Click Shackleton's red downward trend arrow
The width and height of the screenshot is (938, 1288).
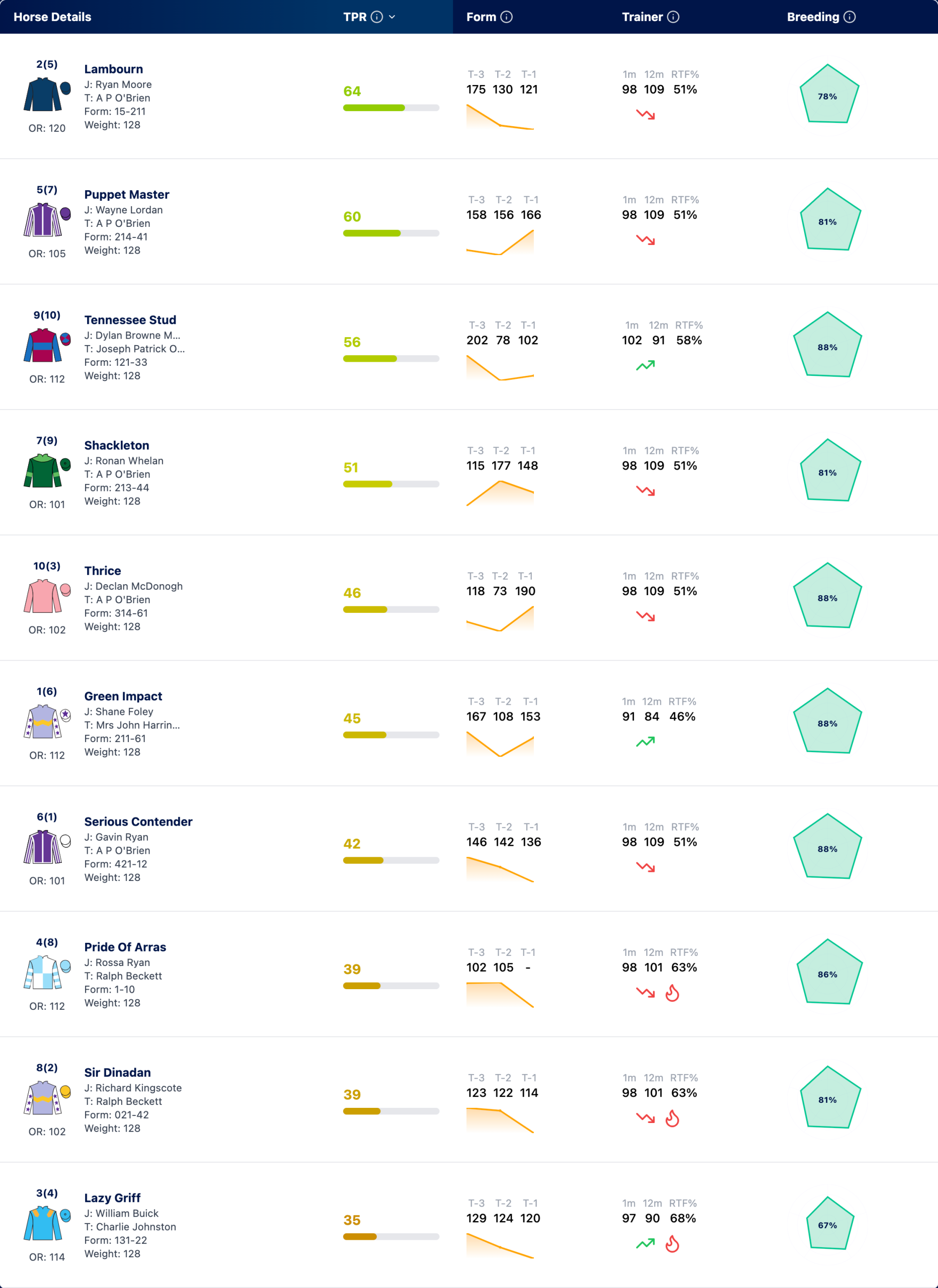click(x=646, y=491)
